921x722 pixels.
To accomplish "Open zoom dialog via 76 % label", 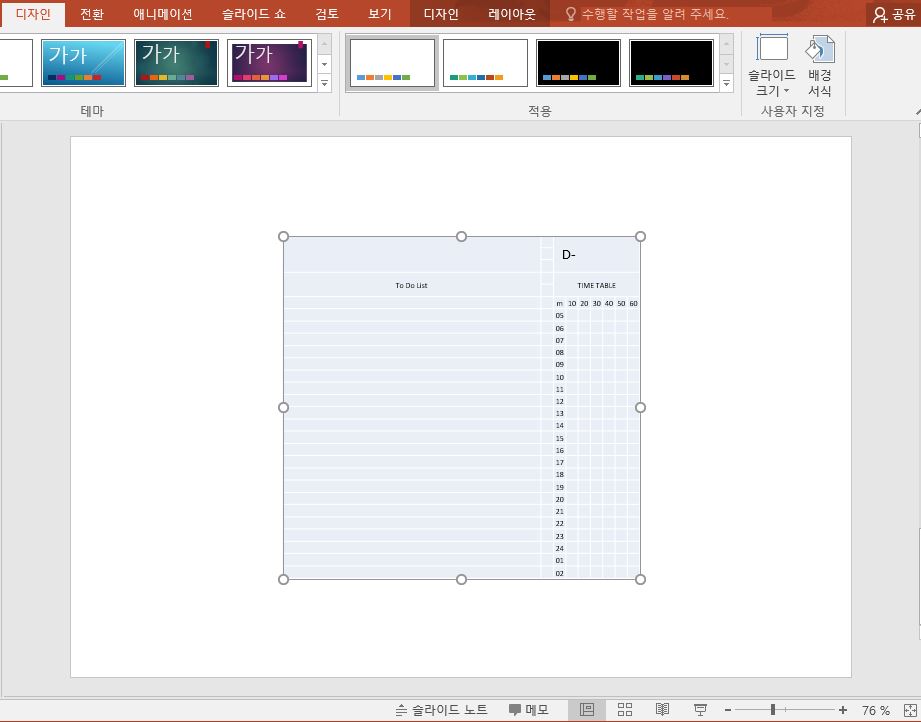I will tap(876, 710).
